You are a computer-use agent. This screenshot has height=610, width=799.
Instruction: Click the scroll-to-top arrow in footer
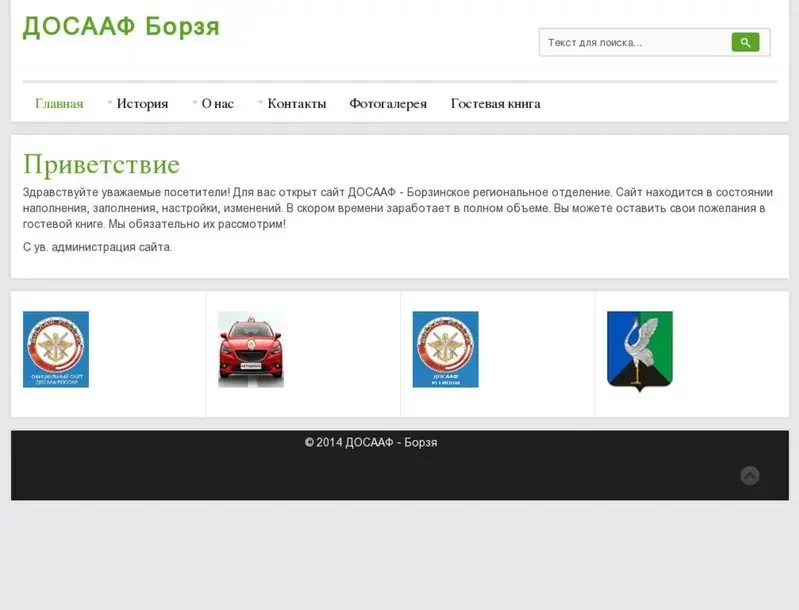[x=750, y=476]
